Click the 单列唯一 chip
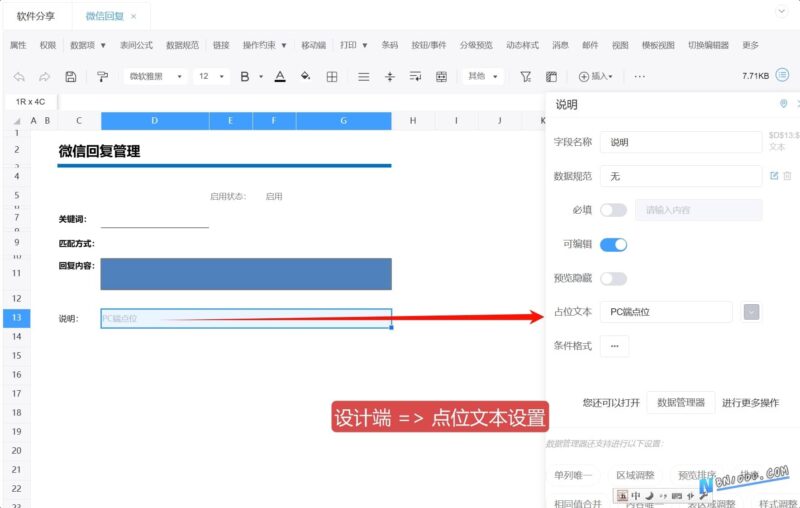 point(573,475)
